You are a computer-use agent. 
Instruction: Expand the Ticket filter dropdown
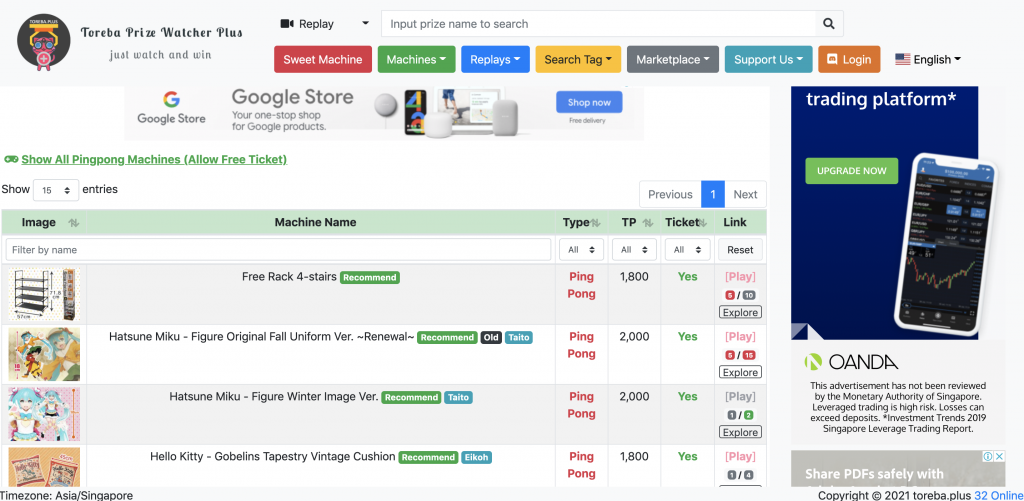point(687,250)
